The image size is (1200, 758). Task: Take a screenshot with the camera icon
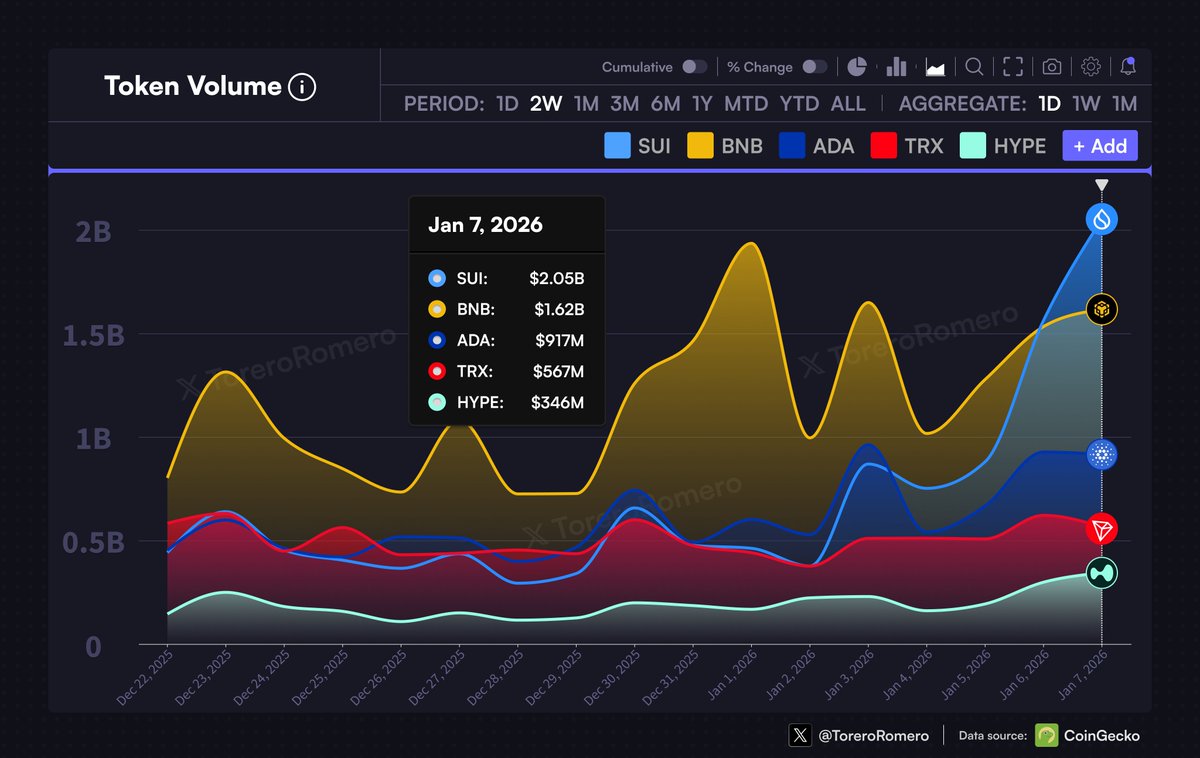1050,66
